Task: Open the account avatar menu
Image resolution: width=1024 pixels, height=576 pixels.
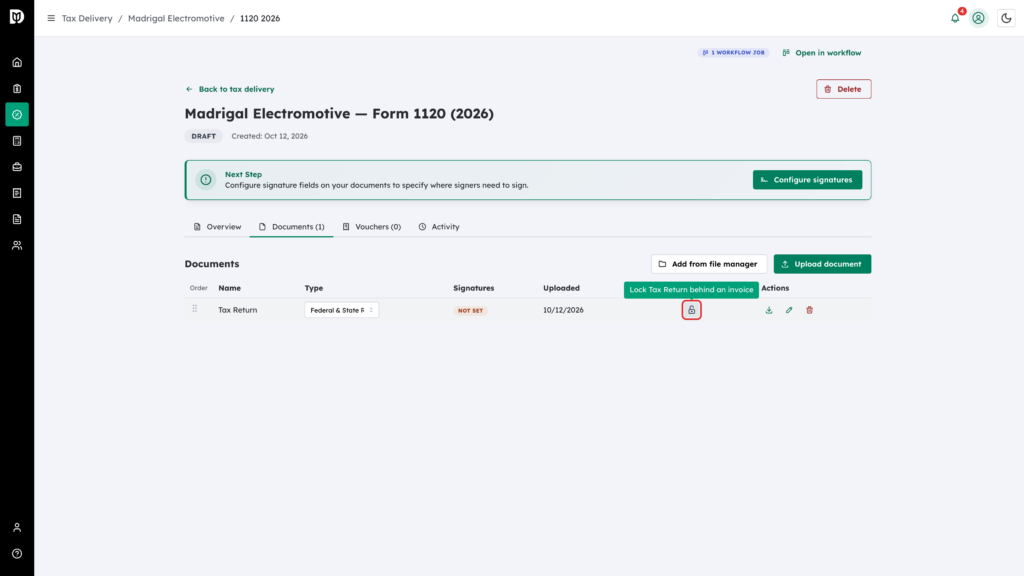Action: [978, 18]
